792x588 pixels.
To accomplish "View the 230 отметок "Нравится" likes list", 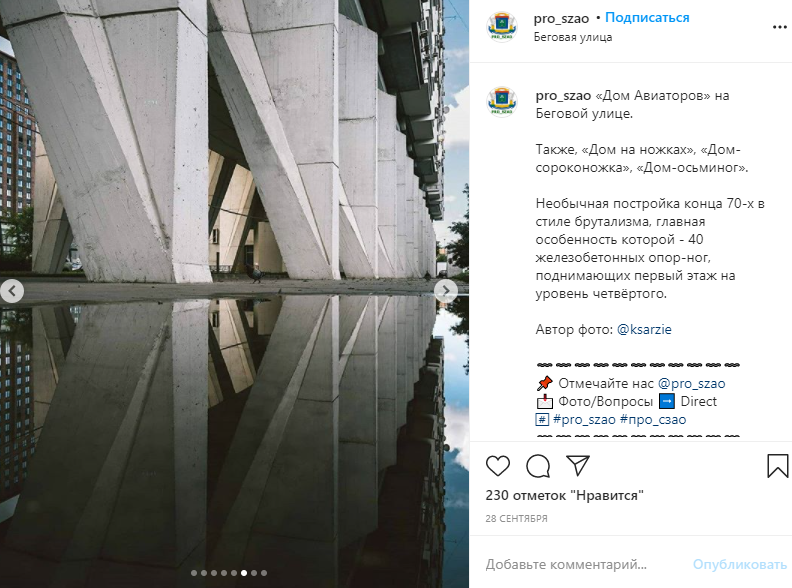I will tap(564, 495).
